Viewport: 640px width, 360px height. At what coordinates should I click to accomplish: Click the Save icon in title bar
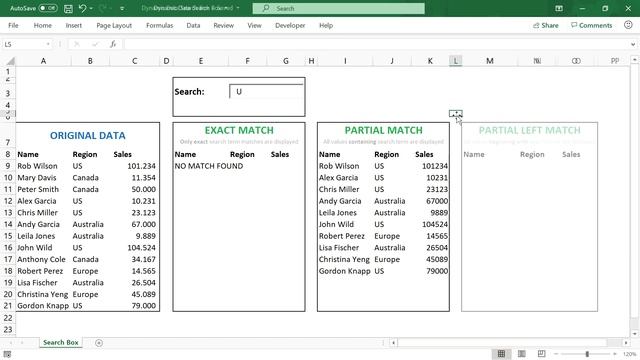(68, 8)
